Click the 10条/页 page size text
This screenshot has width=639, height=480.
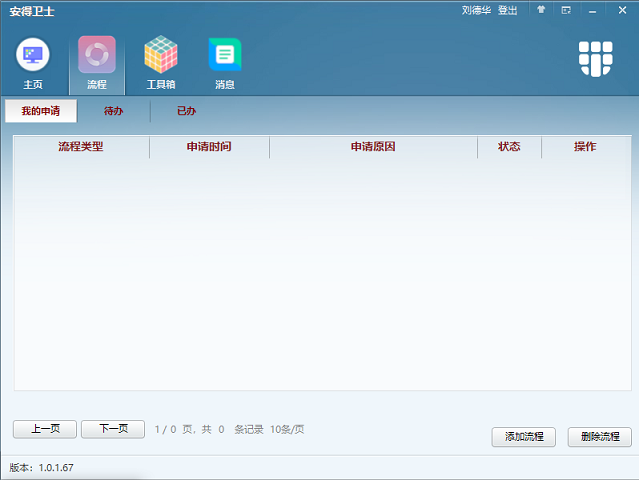(287, 429)
